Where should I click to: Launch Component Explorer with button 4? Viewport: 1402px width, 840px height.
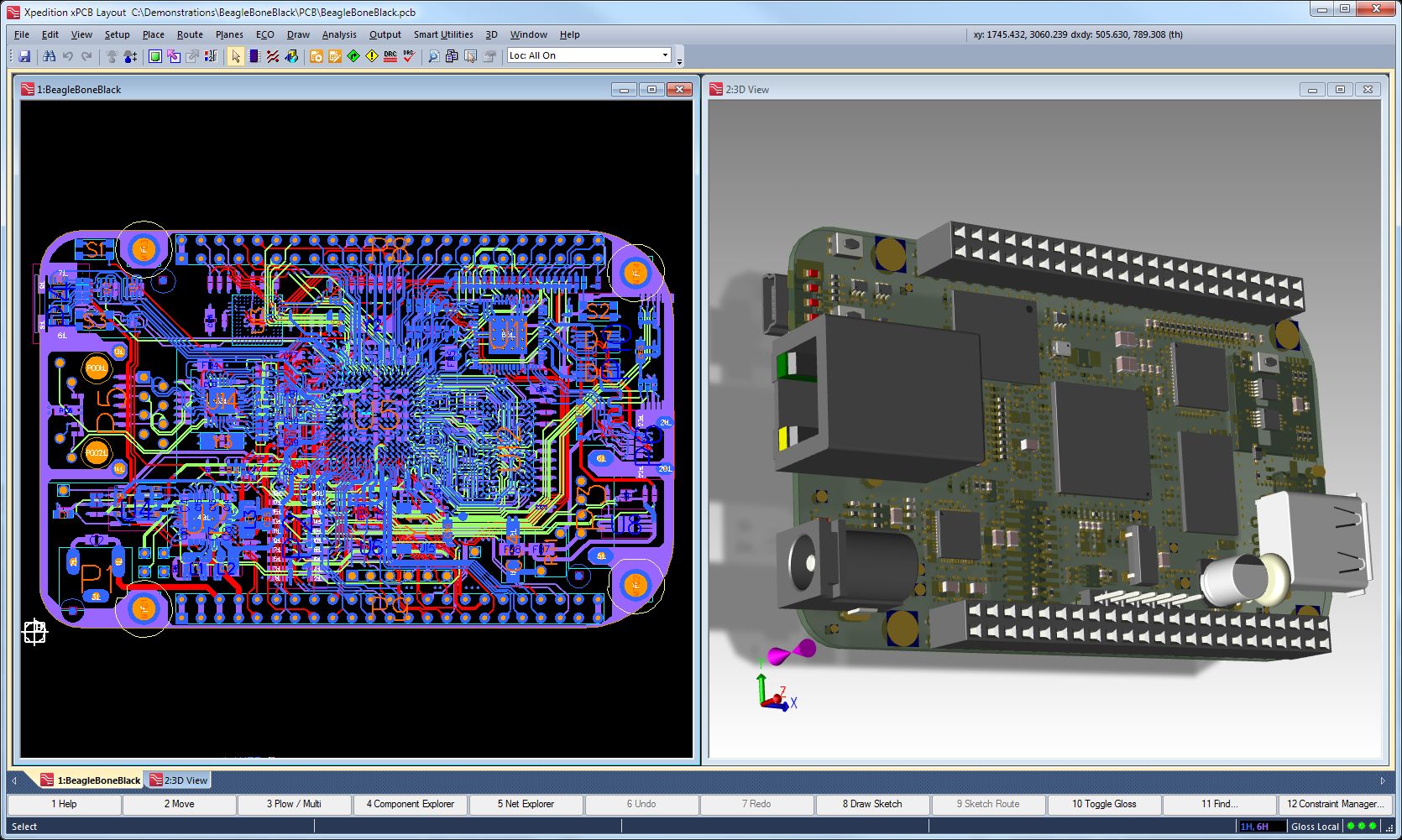pos(410,804)
